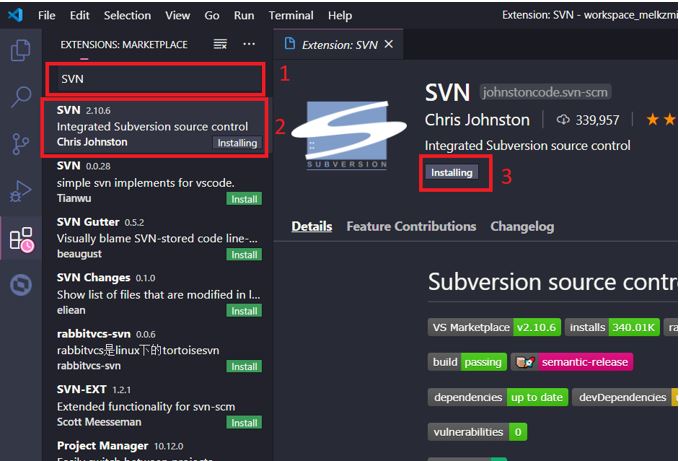This screenshot has width=679, height=461.
Task: Click the Subversion source control heading
Action: click(553, 282)
